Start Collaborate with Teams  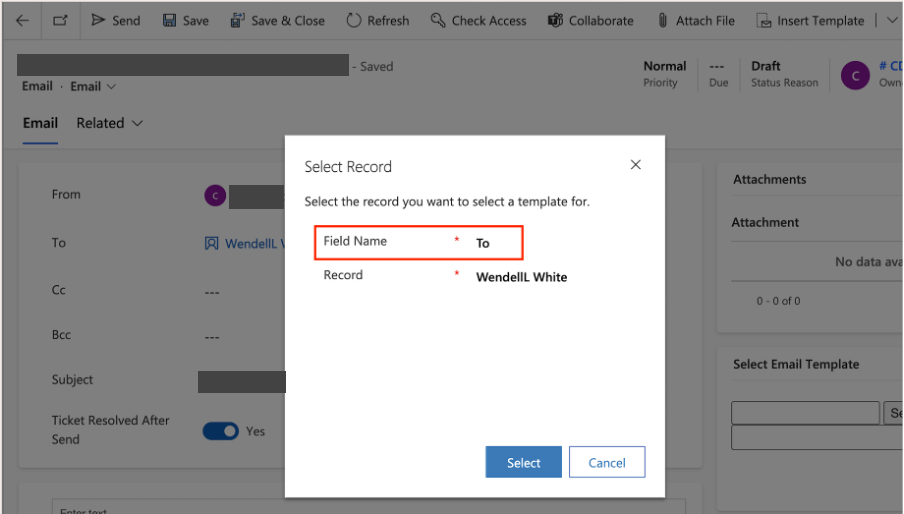[590, 21]
